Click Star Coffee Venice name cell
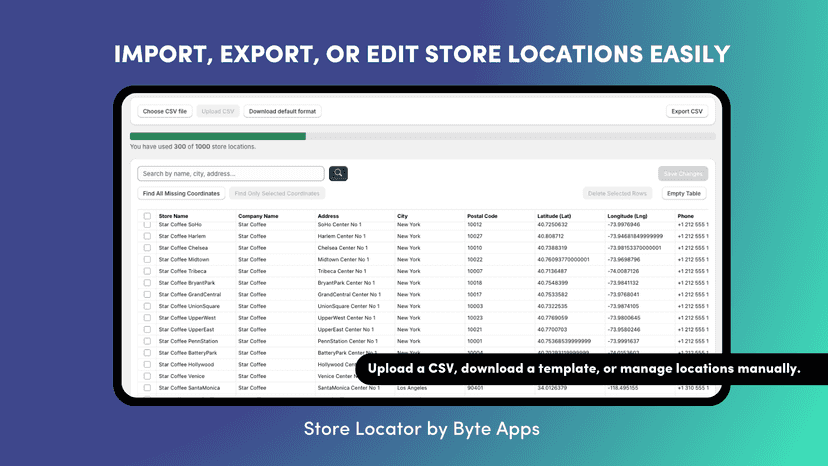Image resolution: width=828 pixels, height=466 pixels. point(181,376)
